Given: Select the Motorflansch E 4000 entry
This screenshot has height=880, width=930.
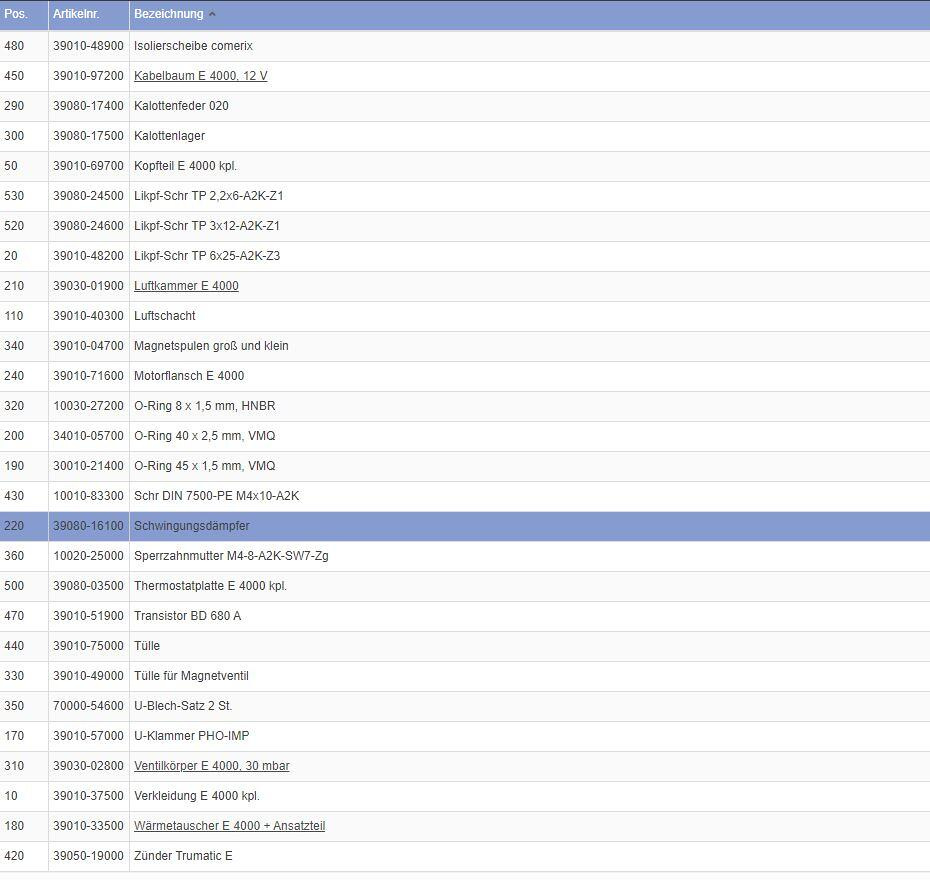Looking at the screenshot, I should pyautogui.click(x=188, y=376).
